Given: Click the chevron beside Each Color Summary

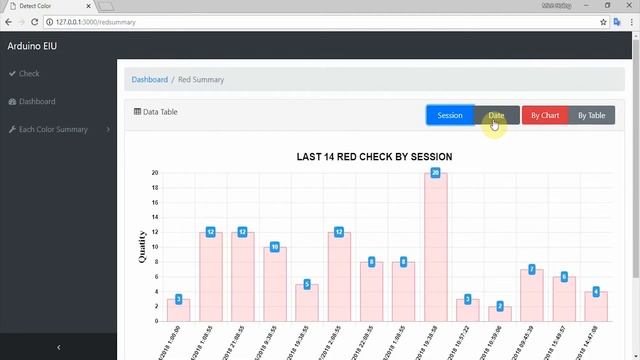Looking at the screenshot, I should point(108,129).
